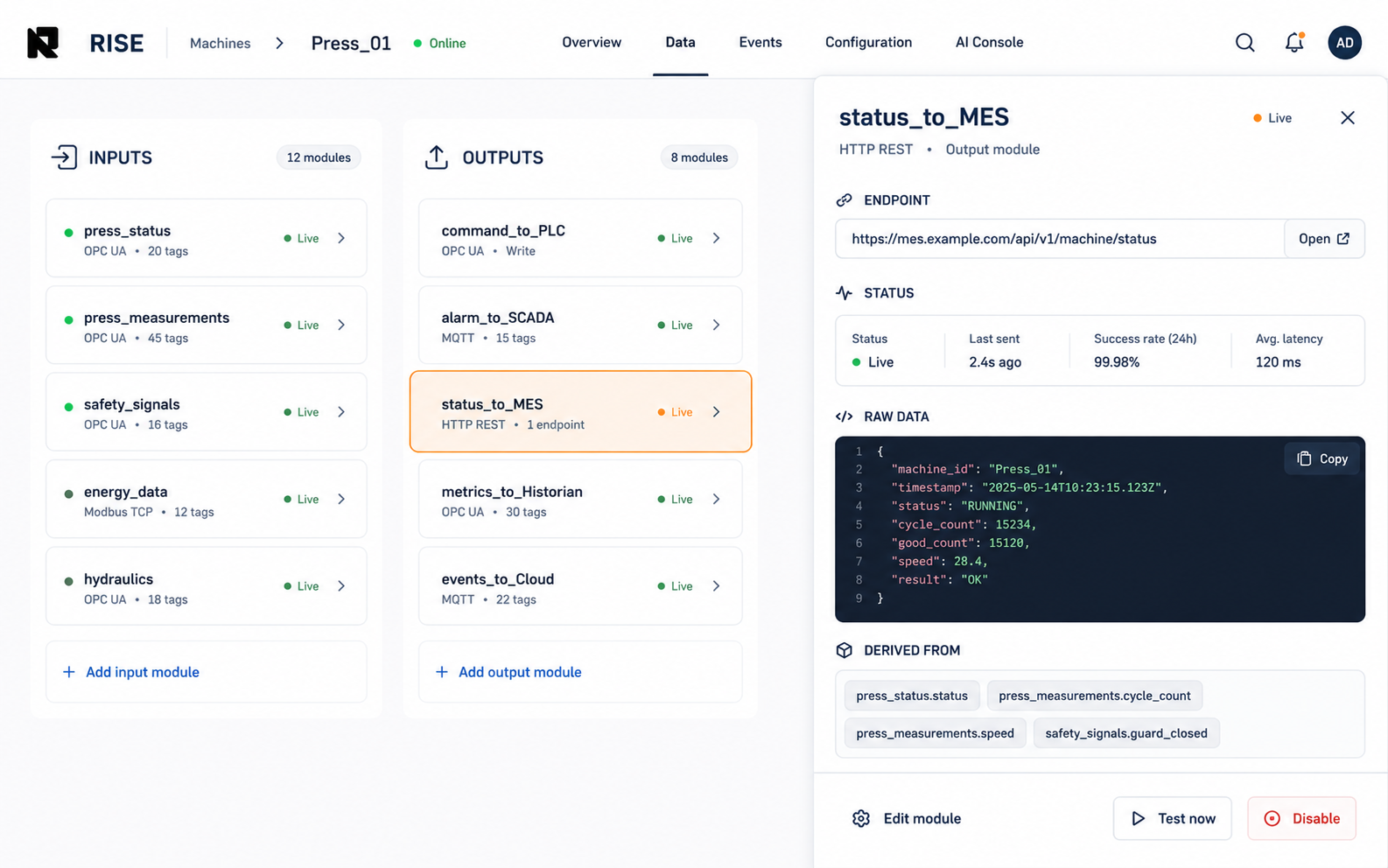The width and height of the screenshot is (1388, 868).
Task: Click the clipboard icon in Copy button
Action: click(x=1304, y=458)
